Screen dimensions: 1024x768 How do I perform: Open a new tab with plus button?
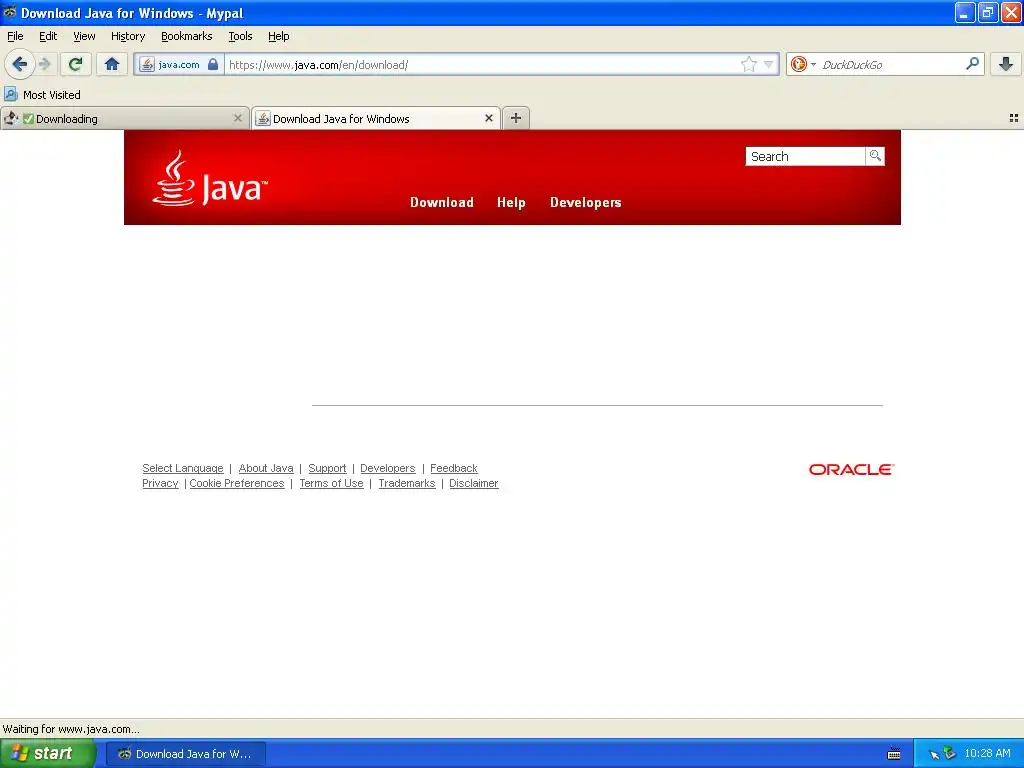pyautogui.click(x=516, y=118)
